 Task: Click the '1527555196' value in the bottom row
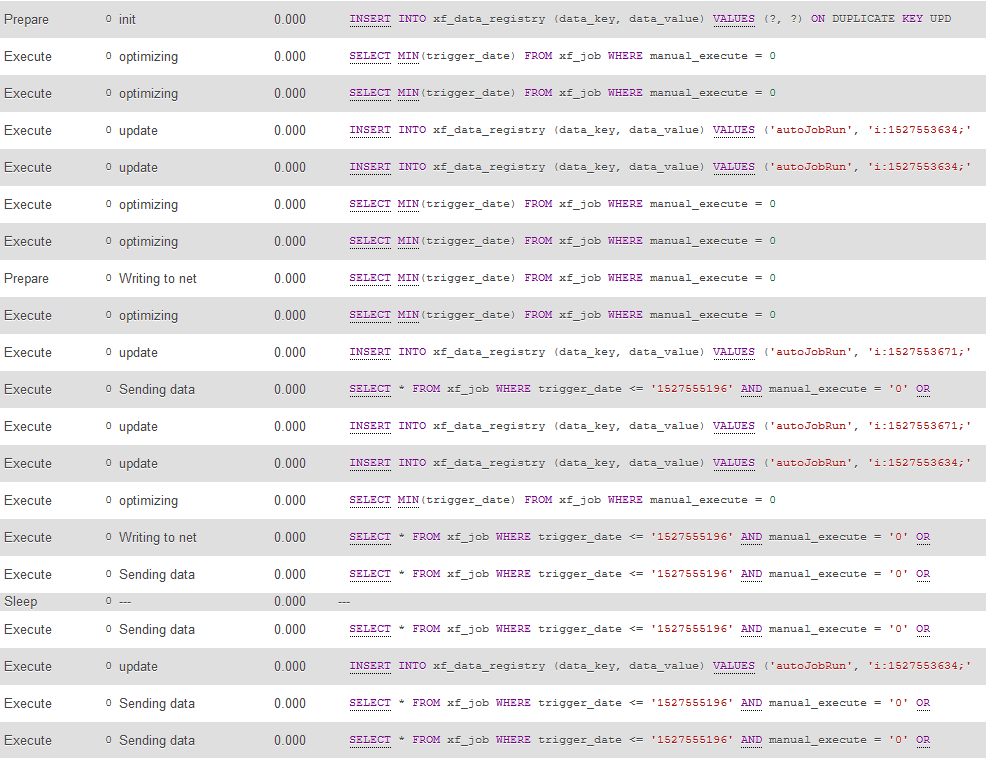692,740
